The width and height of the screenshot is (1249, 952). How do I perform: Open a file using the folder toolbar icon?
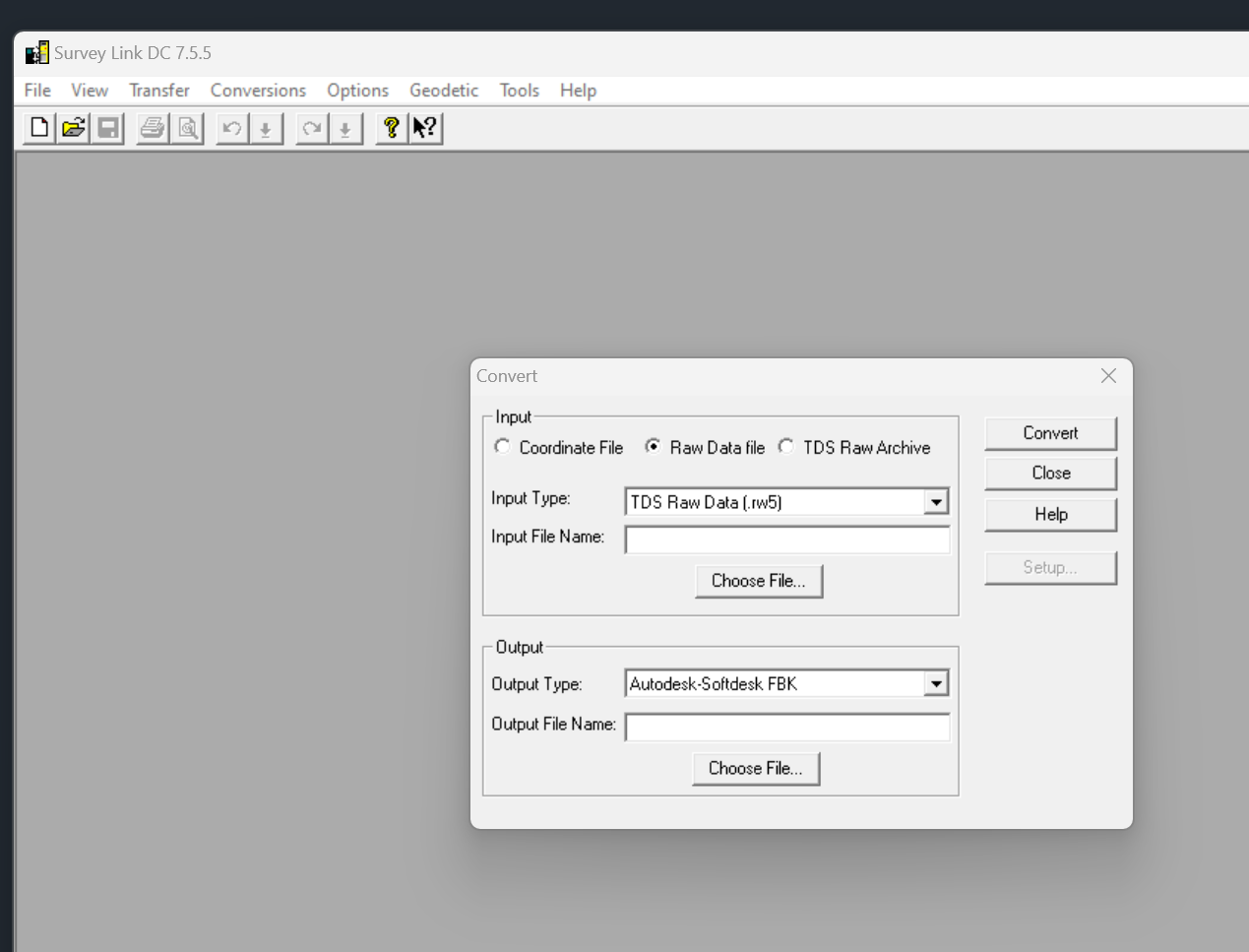[73, 128]
